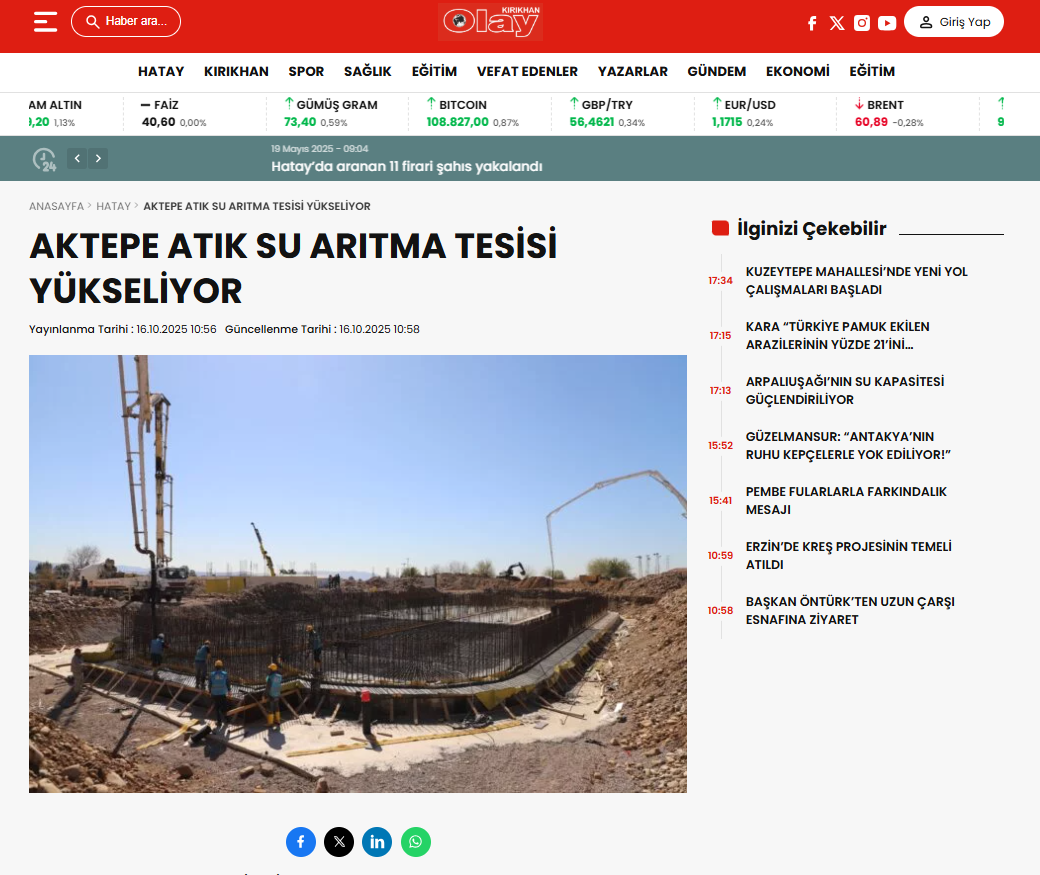Viewport: 1040px width, 875px height.
Task: Open the X (Twitter) header icon
Action: click(x=837, y=23)
